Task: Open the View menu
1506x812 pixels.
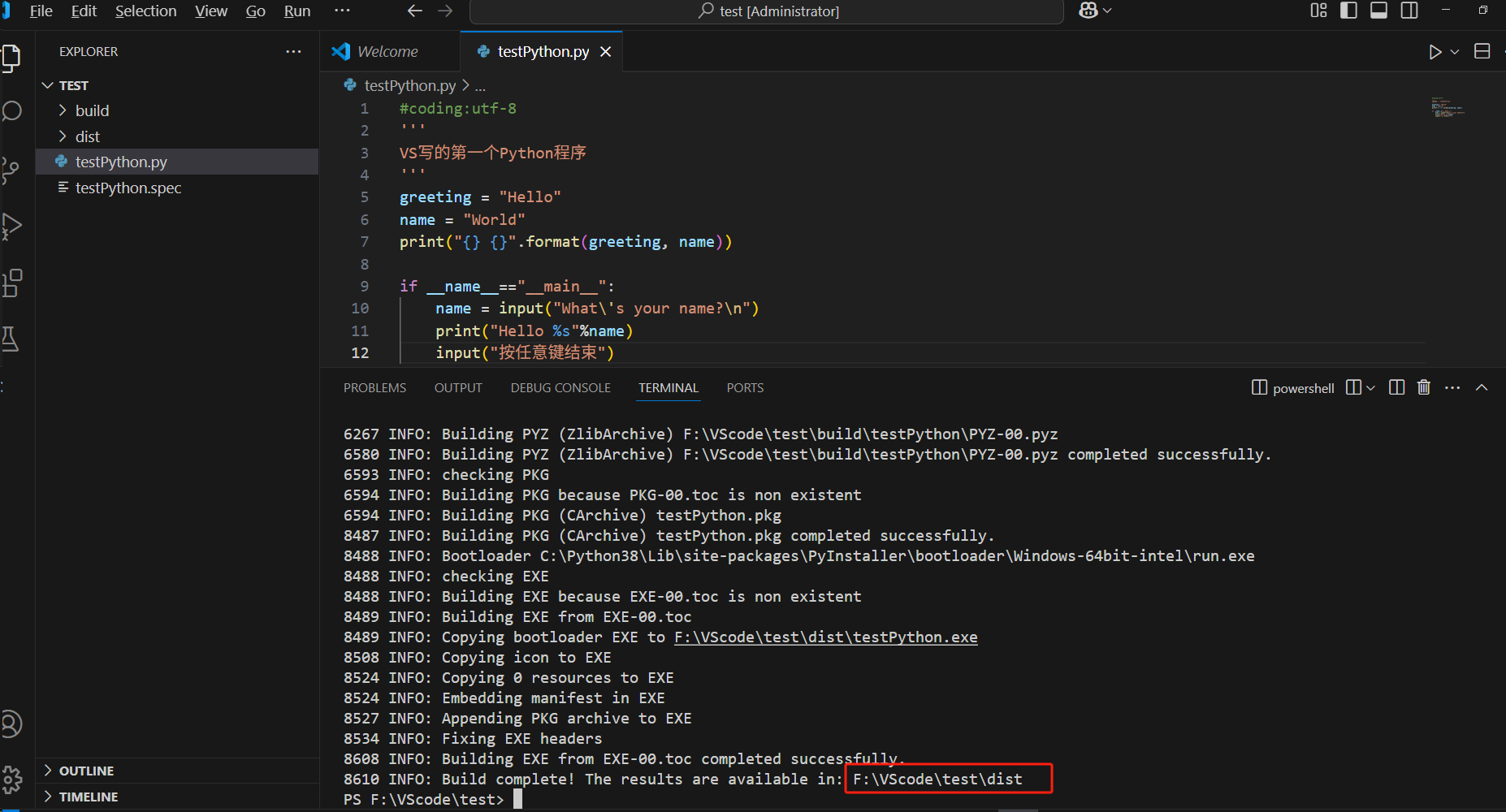Action: [x=211, y=11]
